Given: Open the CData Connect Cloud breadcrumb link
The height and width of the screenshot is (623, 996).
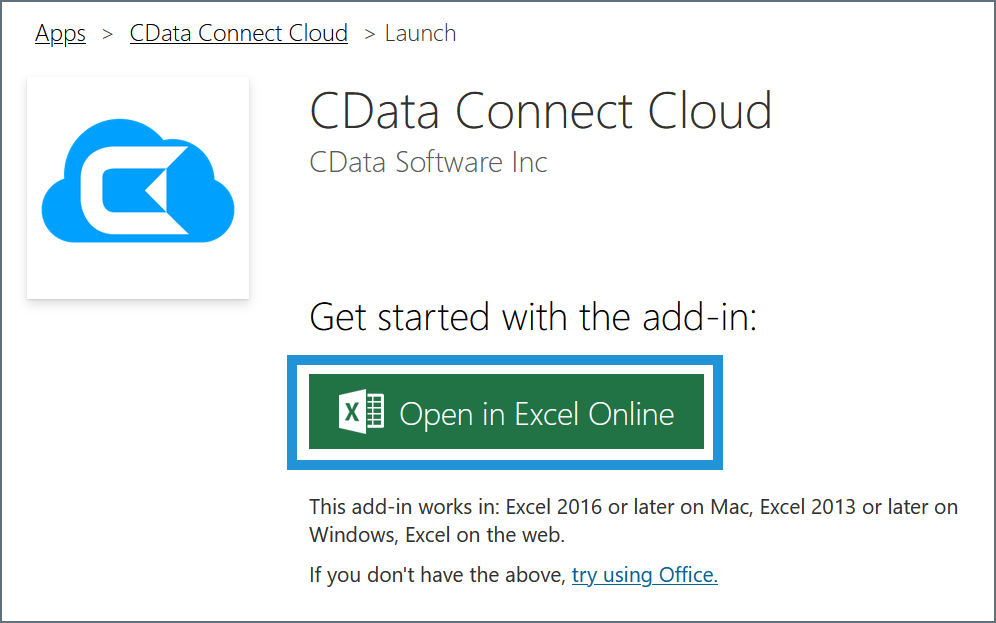Looking at the screenshot, I should [x=239, y=33].
